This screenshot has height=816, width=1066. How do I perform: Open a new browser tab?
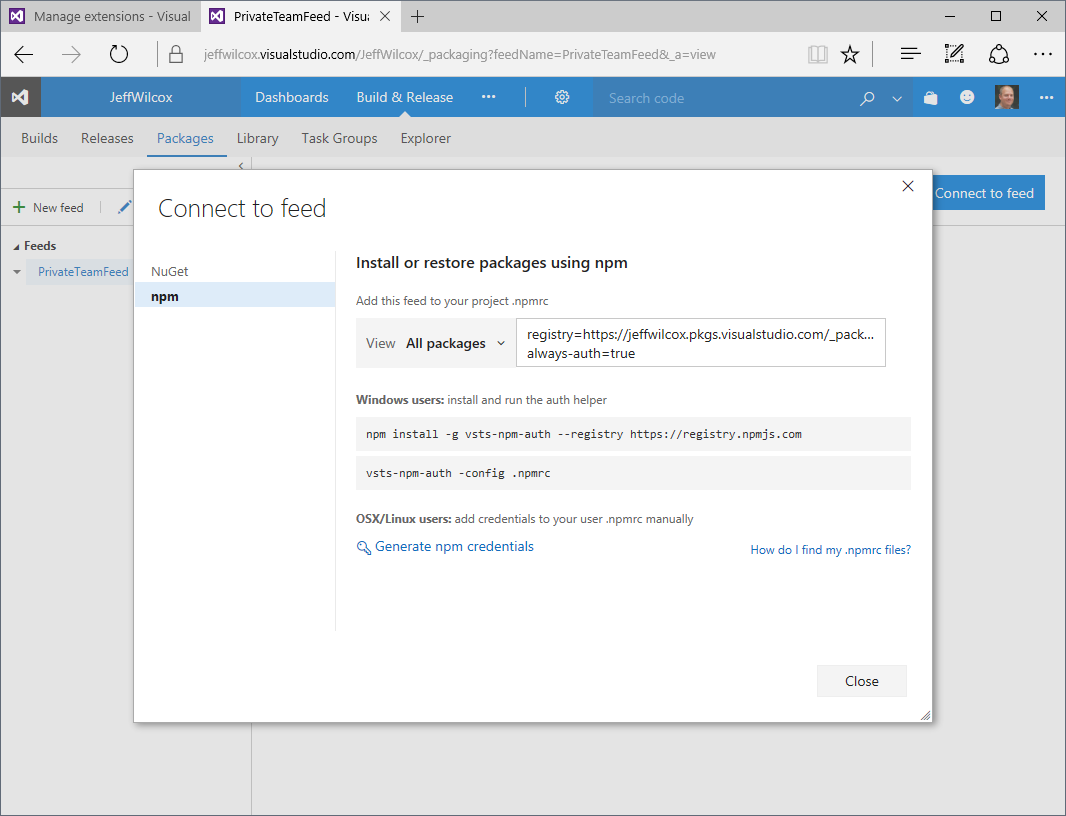417,16
